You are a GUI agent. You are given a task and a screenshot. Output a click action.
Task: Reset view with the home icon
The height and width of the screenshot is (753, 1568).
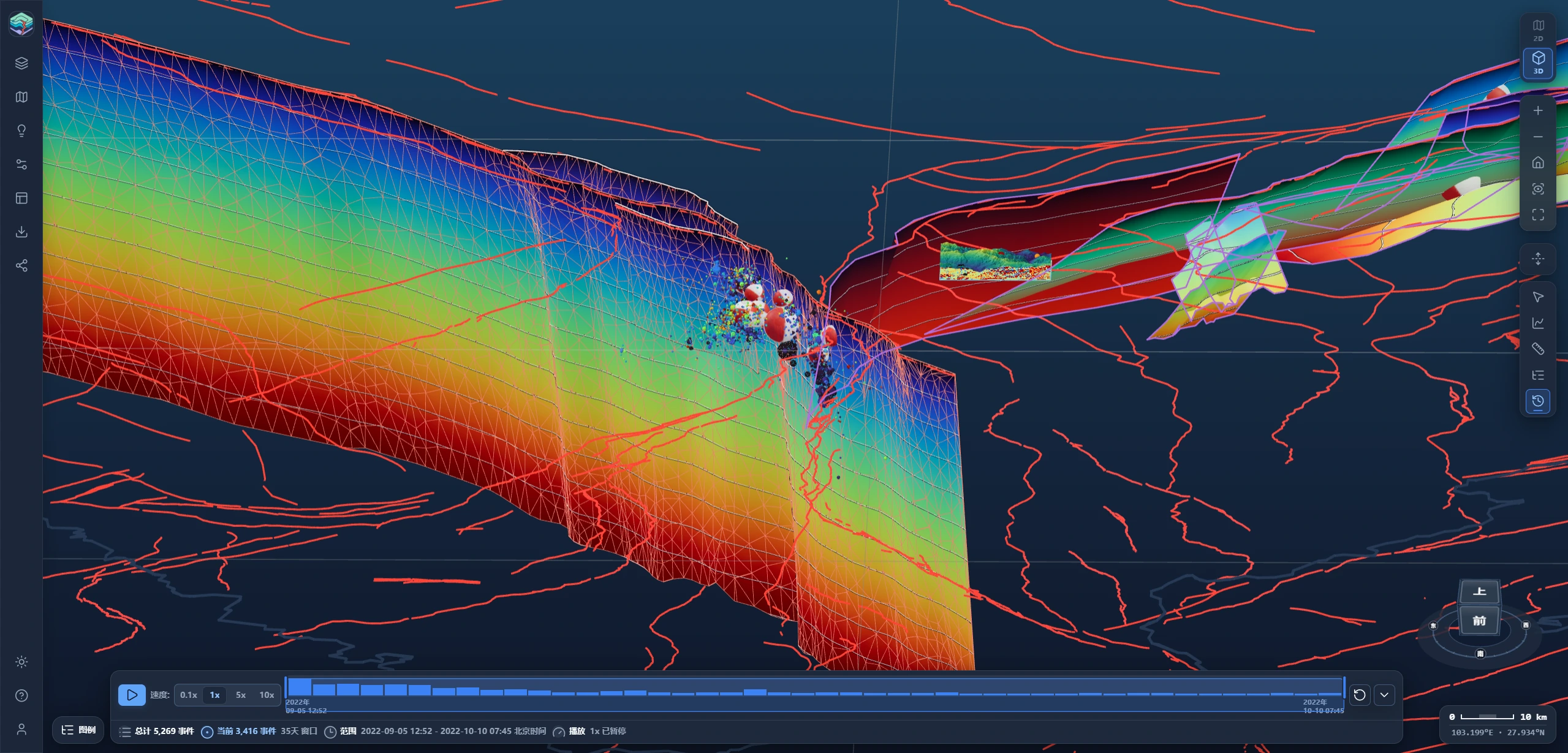coord(1538,162)
